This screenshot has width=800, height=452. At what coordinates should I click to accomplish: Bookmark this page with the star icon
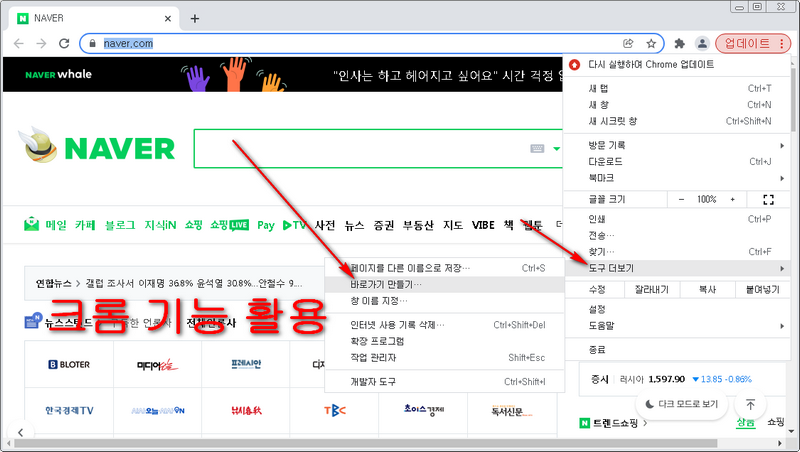pyautogui.click(x=651, y=43)
